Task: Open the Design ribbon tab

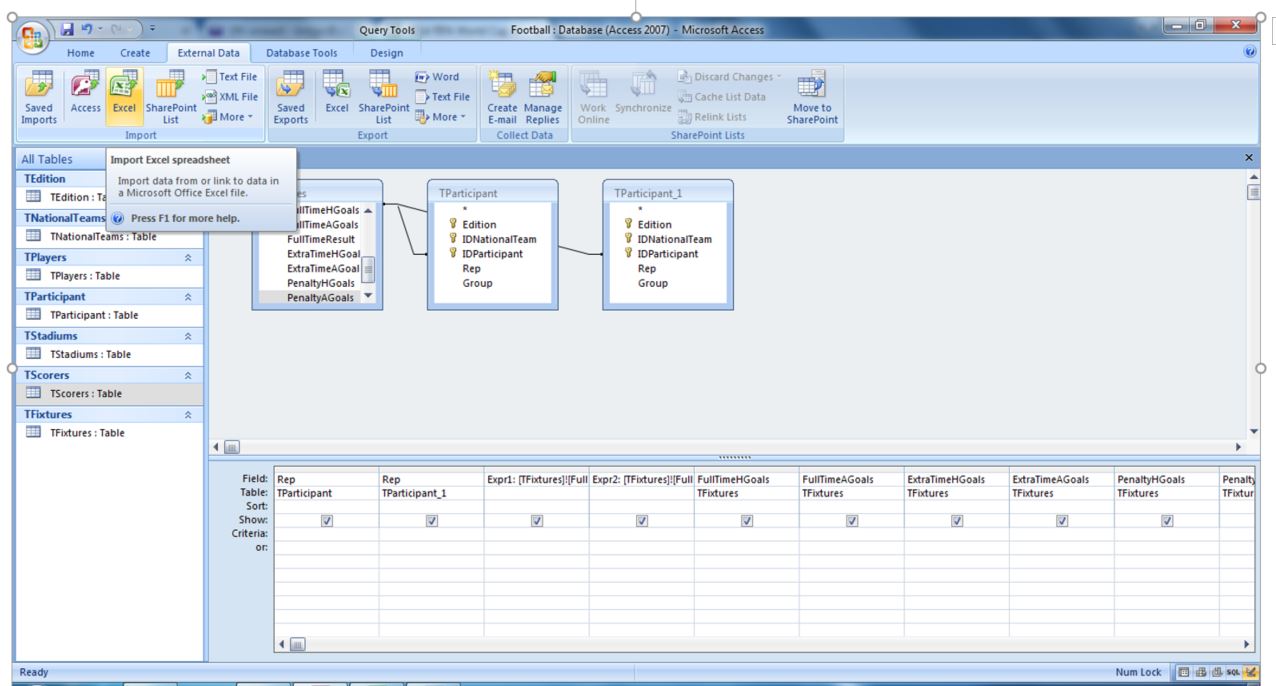Action: click(386, 53)
